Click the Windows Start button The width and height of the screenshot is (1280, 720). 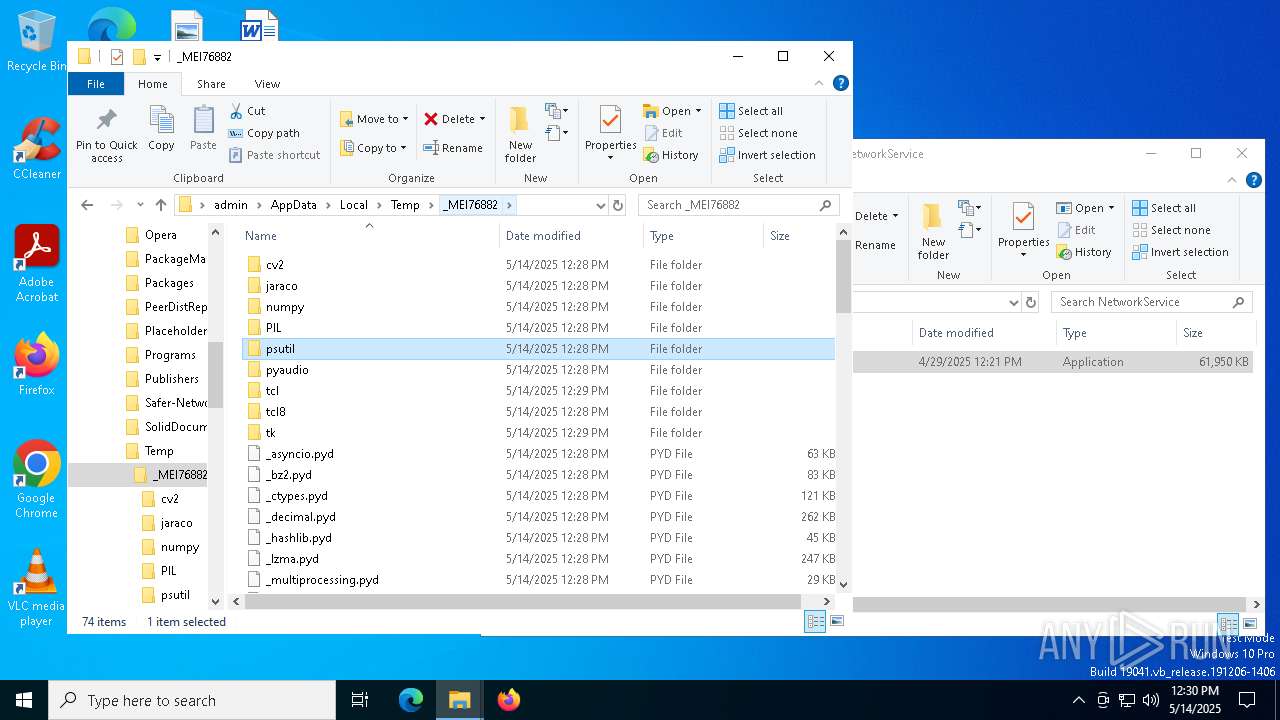[x=24, y=700]
